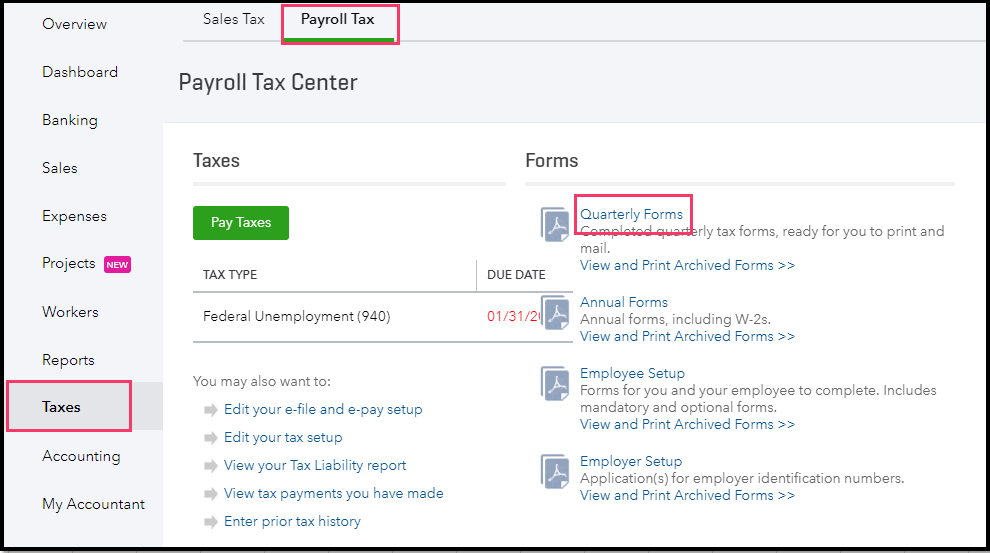Click the DUE DATE column header

pyautogui.click(x=516, y=275)
